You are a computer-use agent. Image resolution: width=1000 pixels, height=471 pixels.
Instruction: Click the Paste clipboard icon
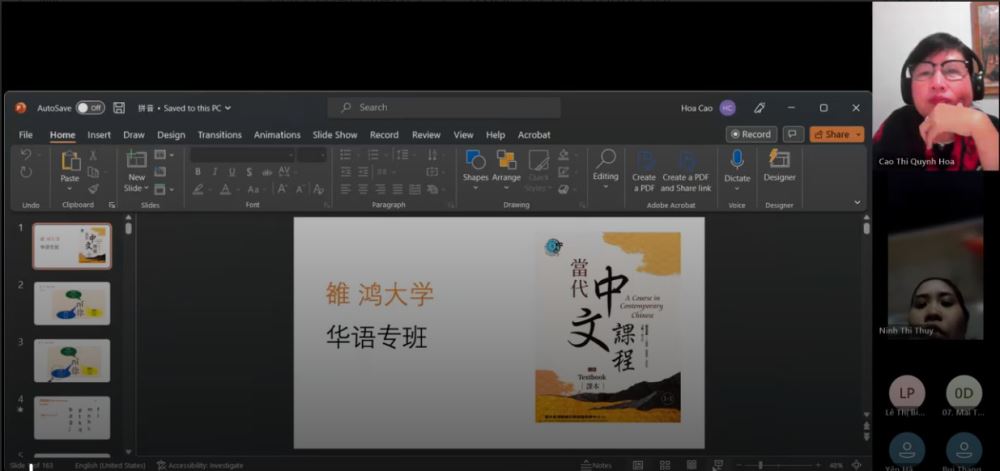[x=70, y=161]
